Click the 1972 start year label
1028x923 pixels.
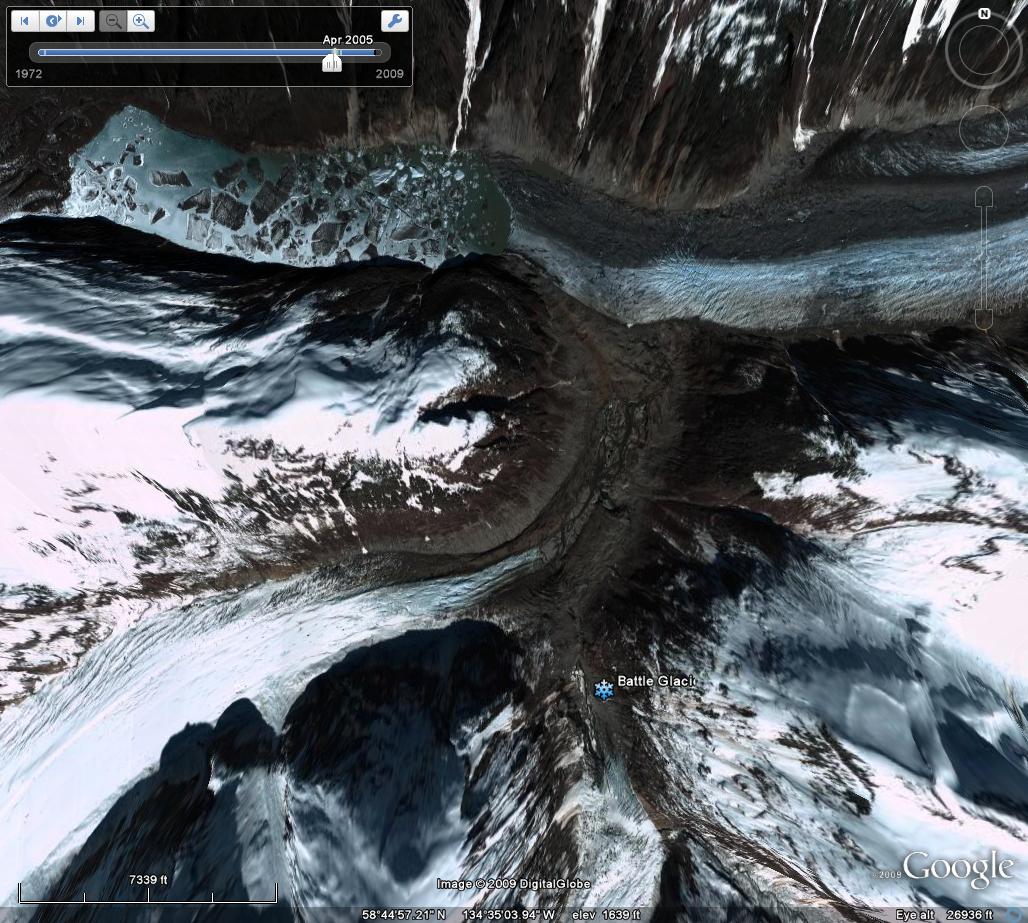[x=29, y=74]
